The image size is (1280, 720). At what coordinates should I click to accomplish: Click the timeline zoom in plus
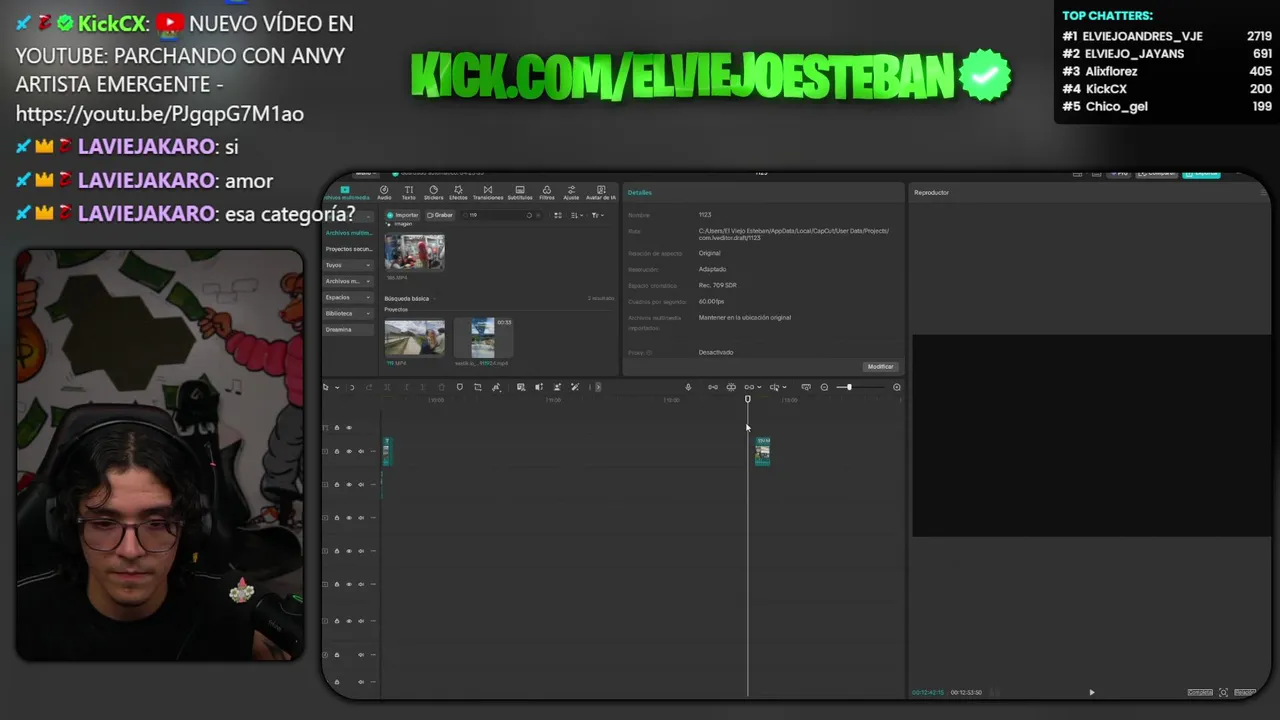point(897,387)
